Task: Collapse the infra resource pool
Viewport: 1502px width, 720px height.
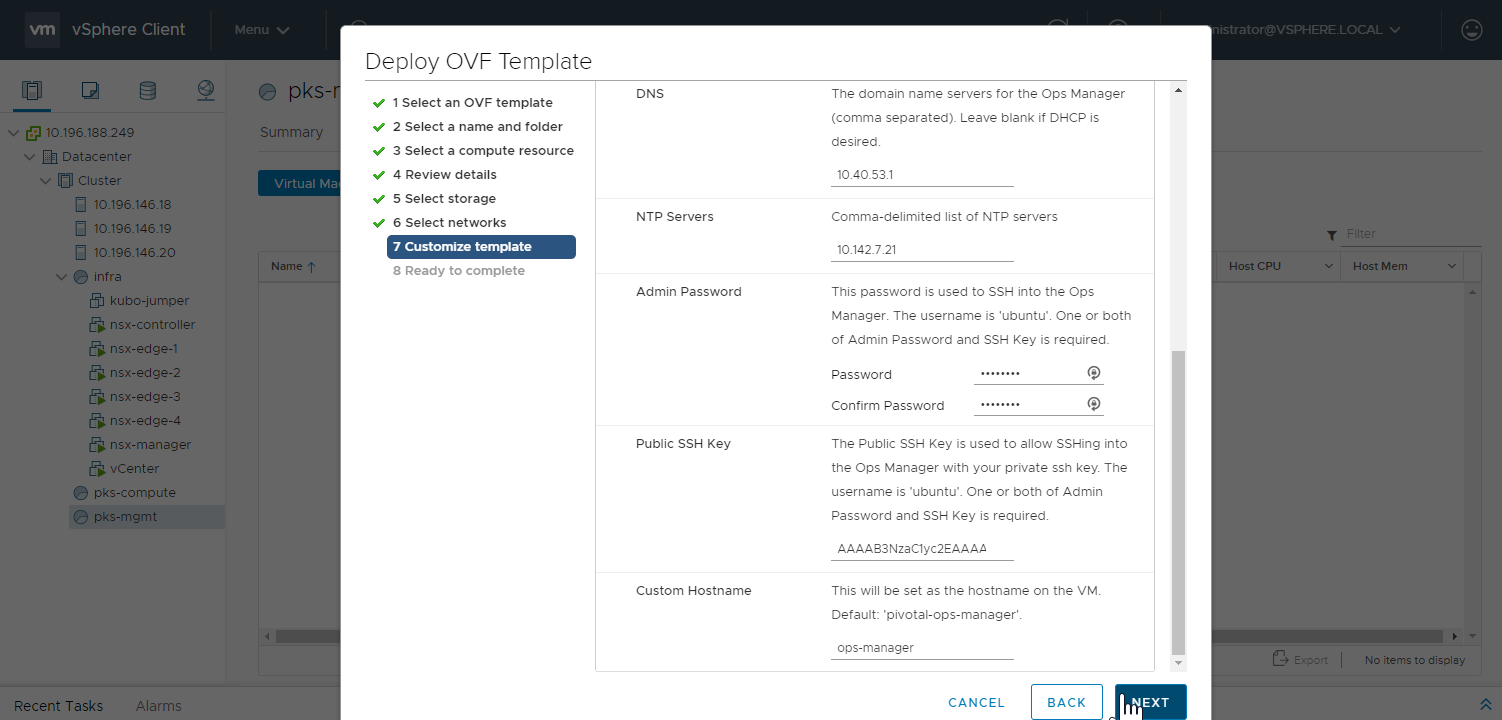Action: click(x=63, y=277)
